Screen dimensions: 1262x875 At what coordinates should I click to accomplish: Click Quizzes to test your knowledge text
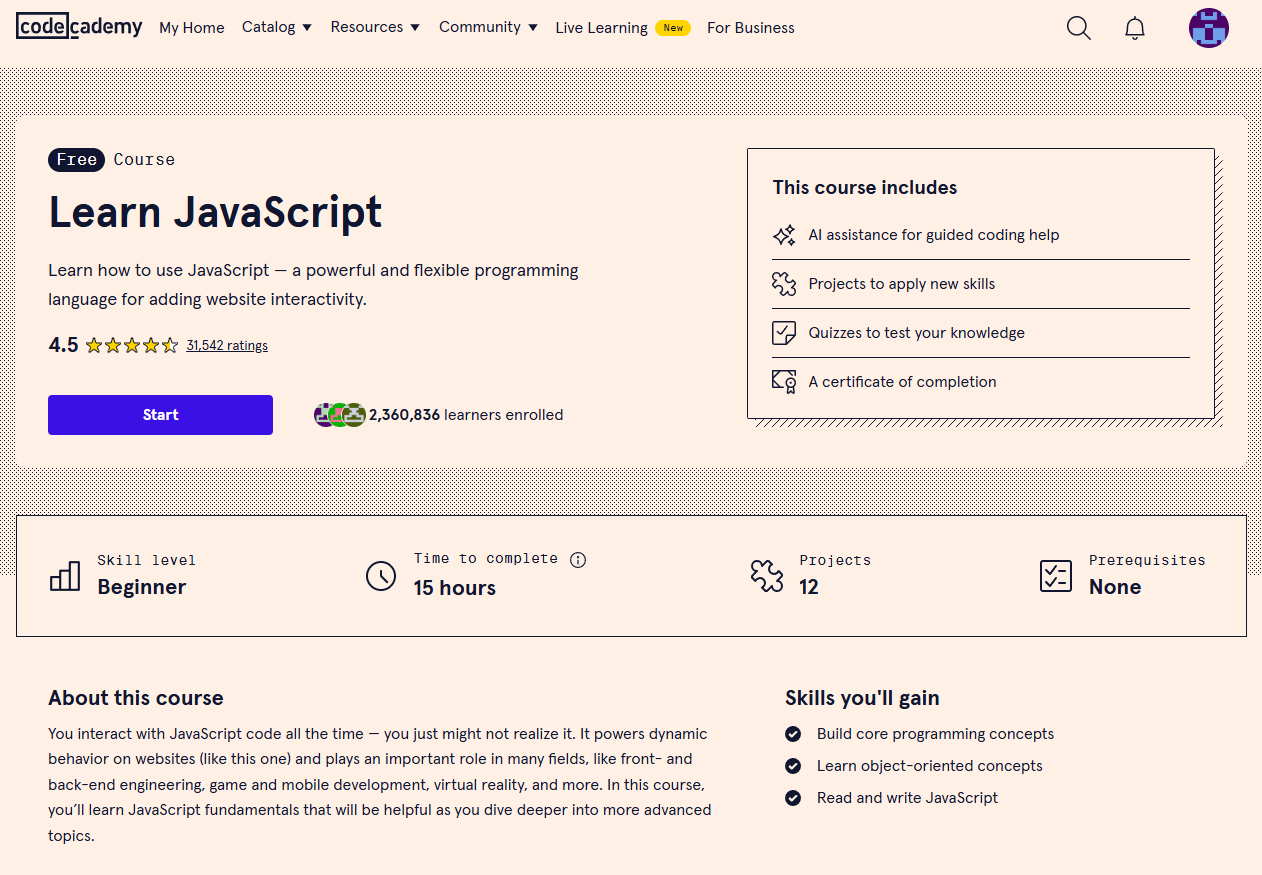917,333
